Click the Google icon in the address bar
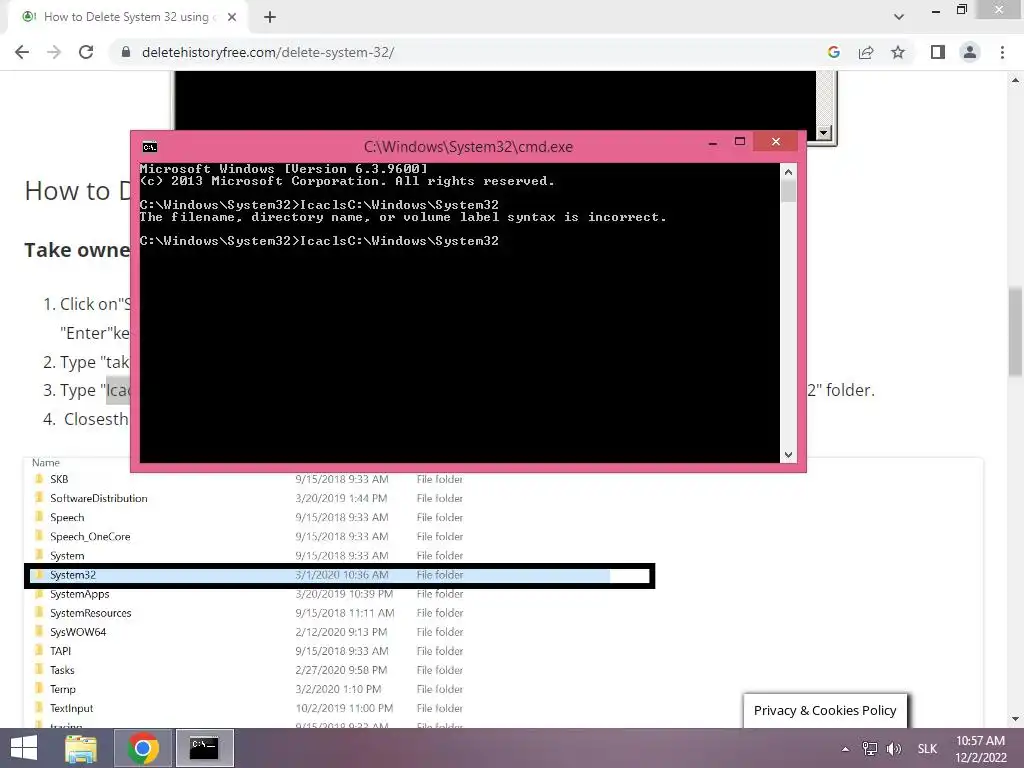Image resolution: width=1024 pixels, height=768 pixels. 834,52
